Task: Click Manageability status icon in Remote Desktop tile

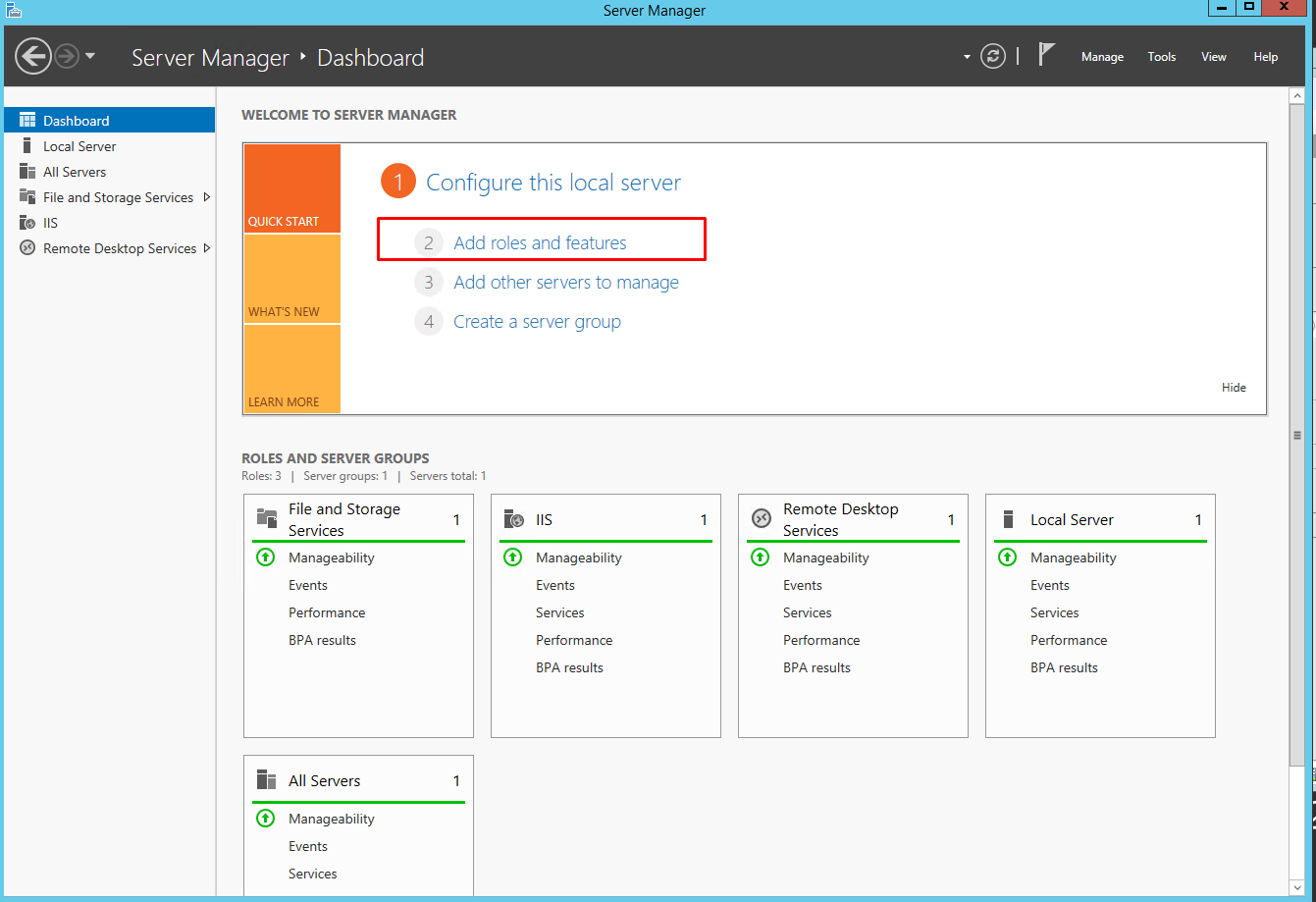Action: (x=760, y=557)
